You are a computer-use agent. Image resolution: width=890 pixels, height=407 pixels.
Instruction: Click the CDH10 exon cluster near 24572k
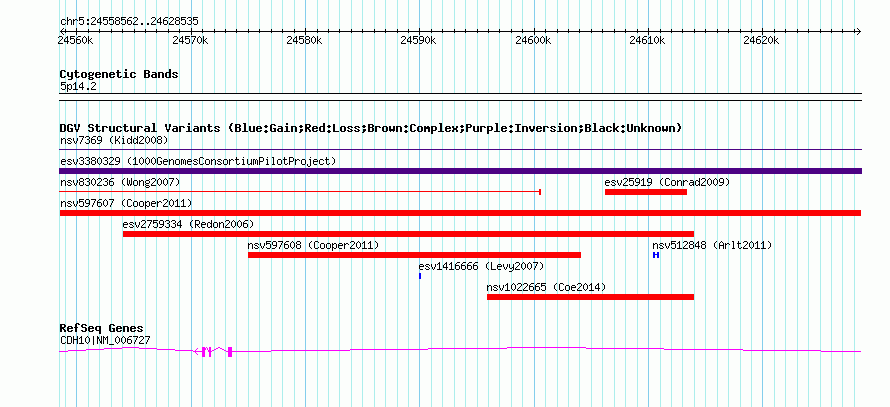point(207,352)
